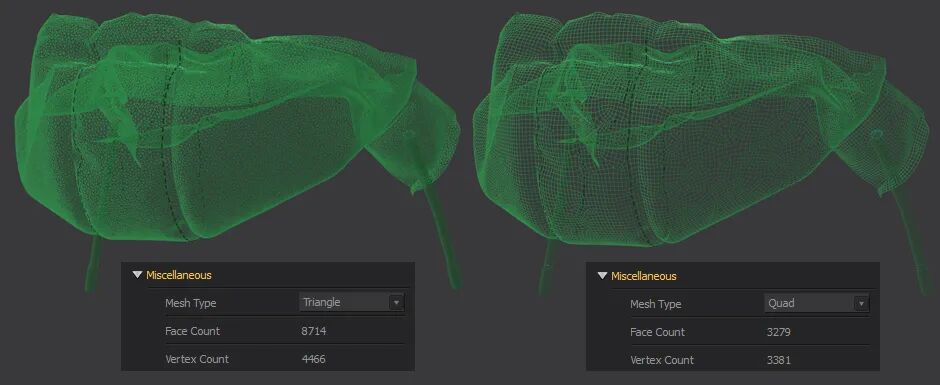
Task: Click the Miscellaneous heading in left panel
Action: click(x=179, y=275)
